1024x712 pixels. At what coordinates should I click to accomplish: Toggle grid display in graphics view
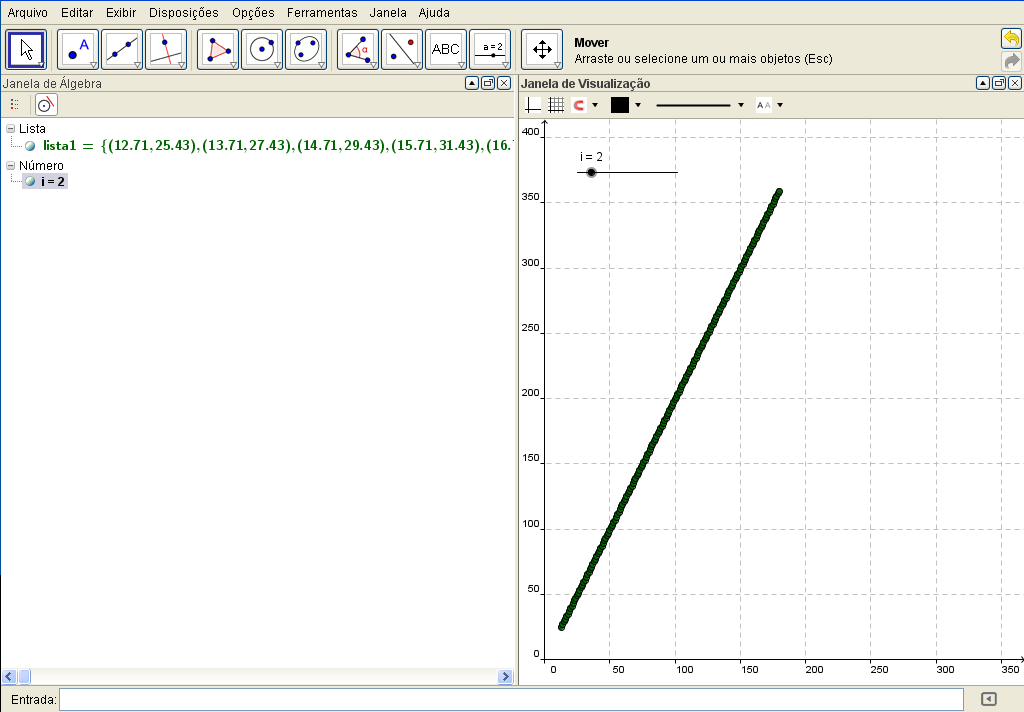point(556,105)
